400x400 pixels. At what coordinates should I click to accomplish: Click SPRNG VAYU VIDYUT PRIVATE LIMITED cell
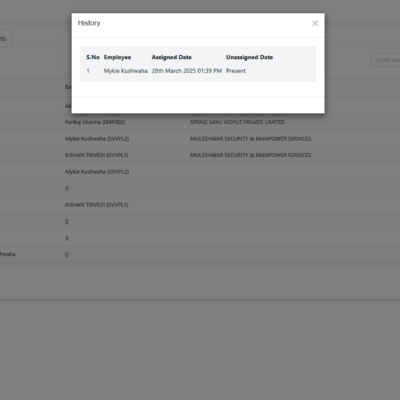coord(237,122)
